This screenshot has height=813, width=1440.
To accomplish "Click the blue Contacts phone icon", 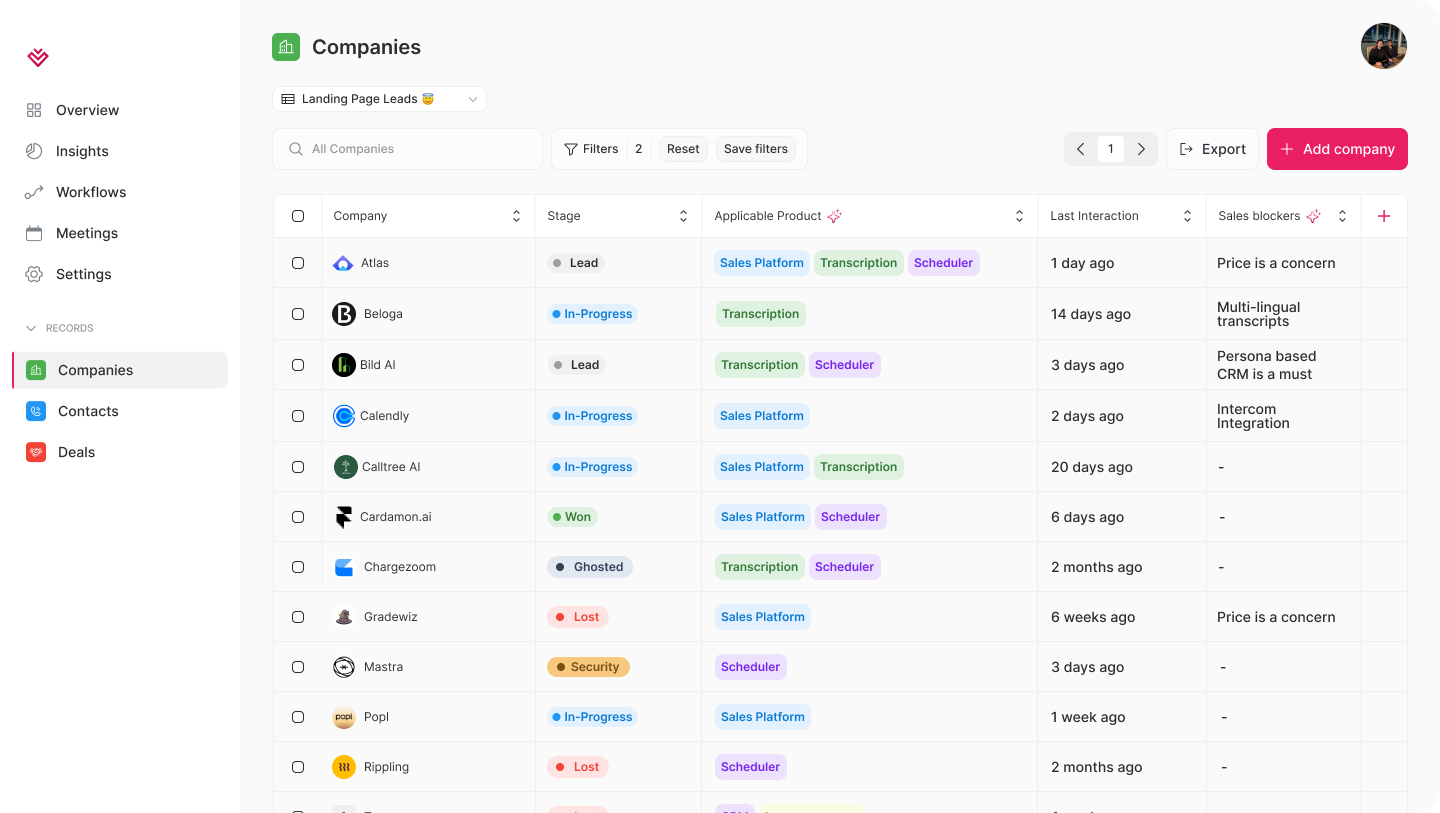I will coord(36,411).
